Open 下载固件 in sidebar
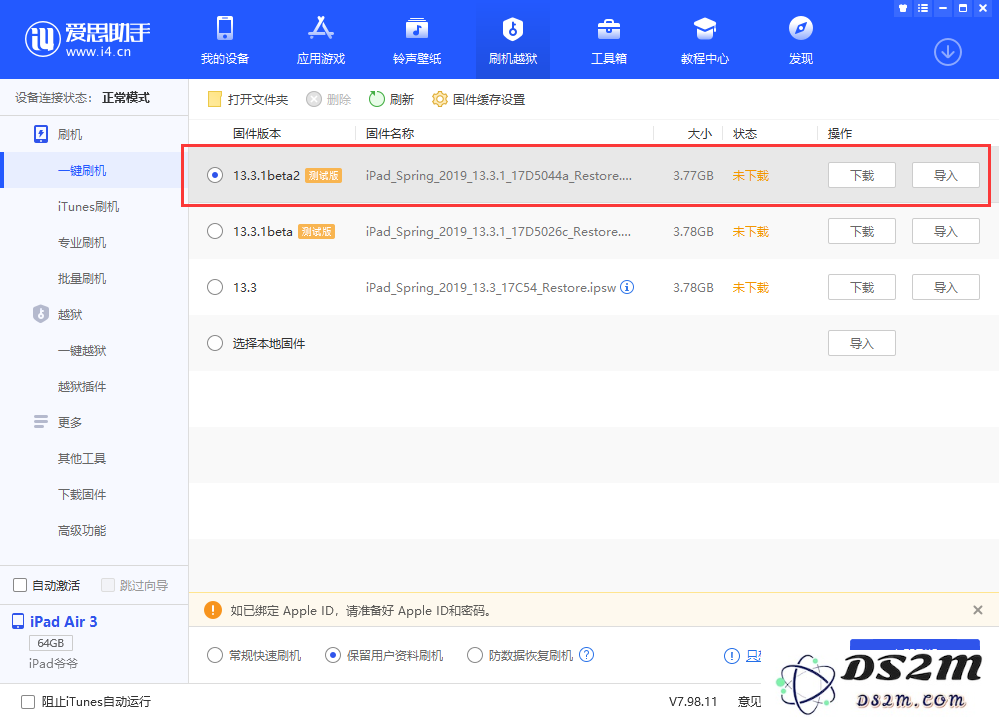 82,494
